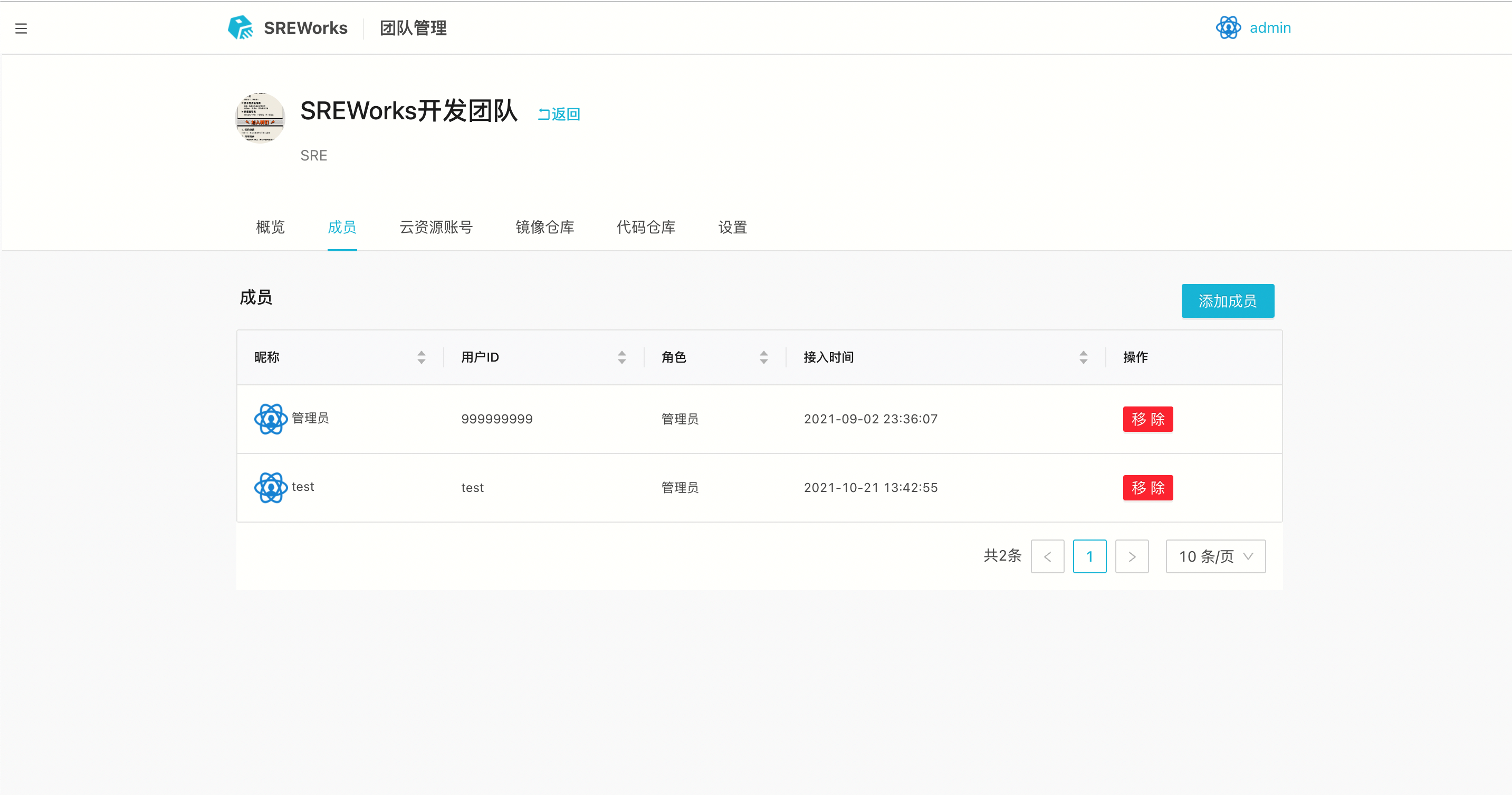Click the 添加成员 button
1512x795 pixels.
tap(1227, 300)
